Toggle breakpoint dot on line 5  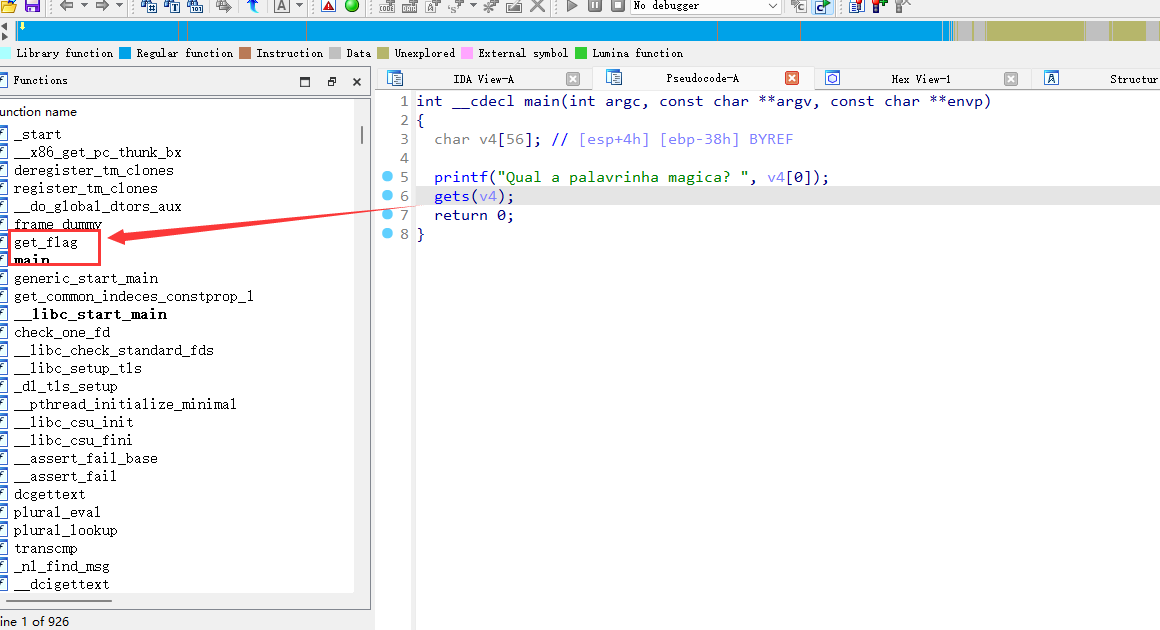point(387,176)
